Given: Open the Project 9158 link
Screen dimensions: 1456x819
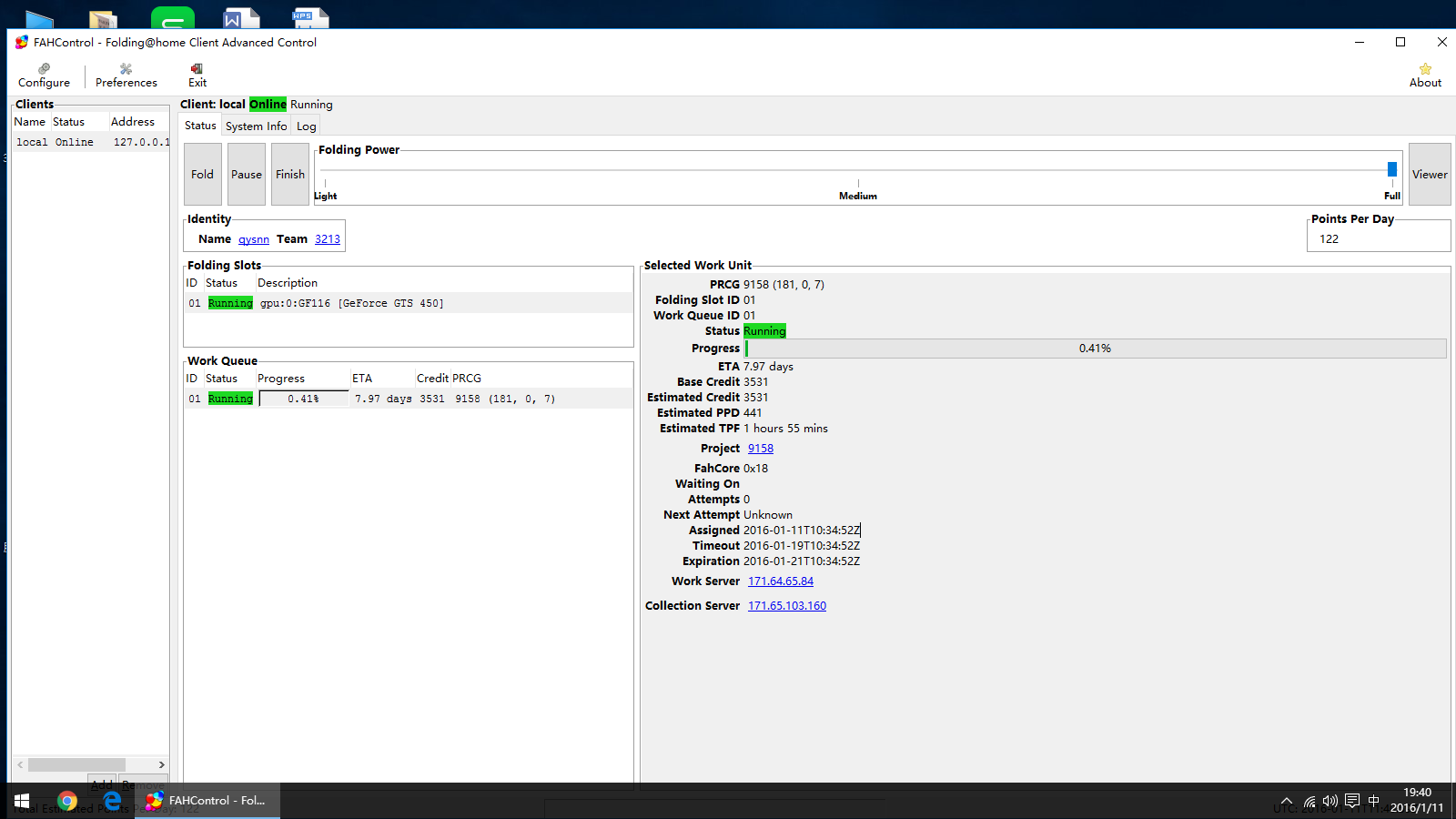Looking at the screenshot, I should [x=761, y=449].
